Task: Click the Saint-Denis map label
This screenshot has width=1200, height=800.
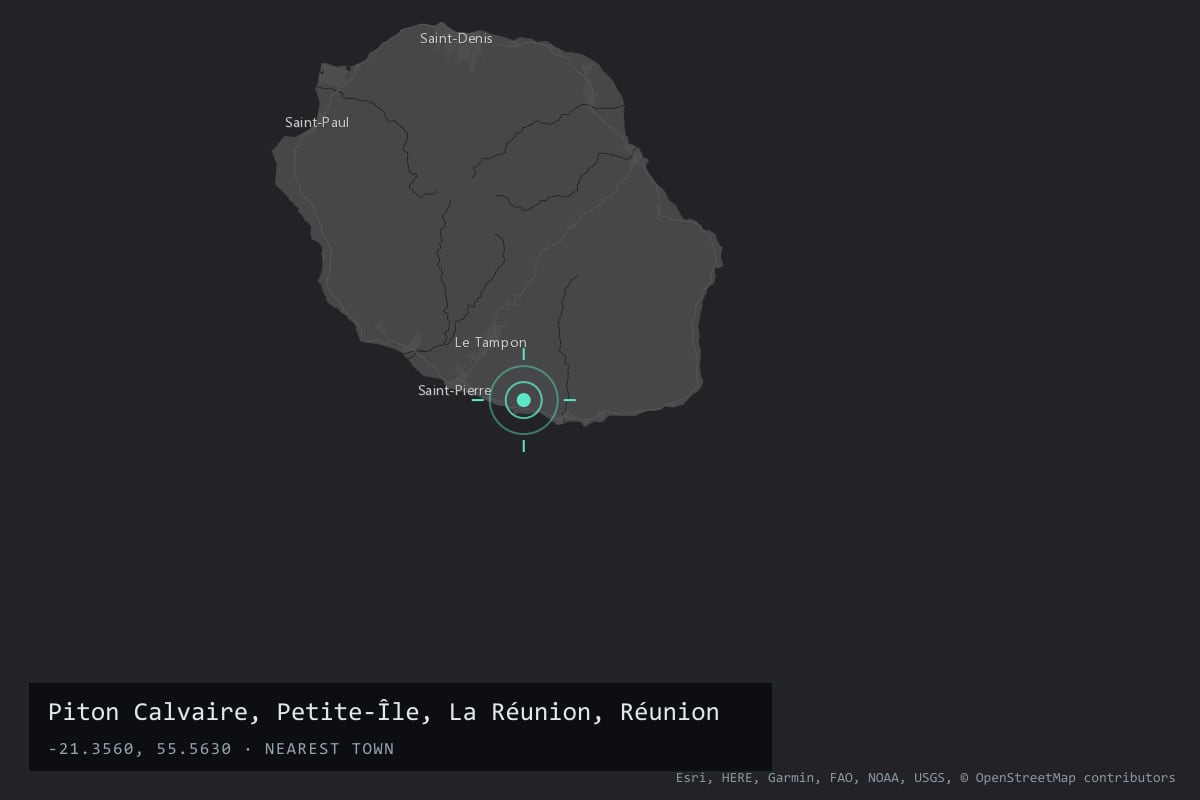Action: coord(456,39)
